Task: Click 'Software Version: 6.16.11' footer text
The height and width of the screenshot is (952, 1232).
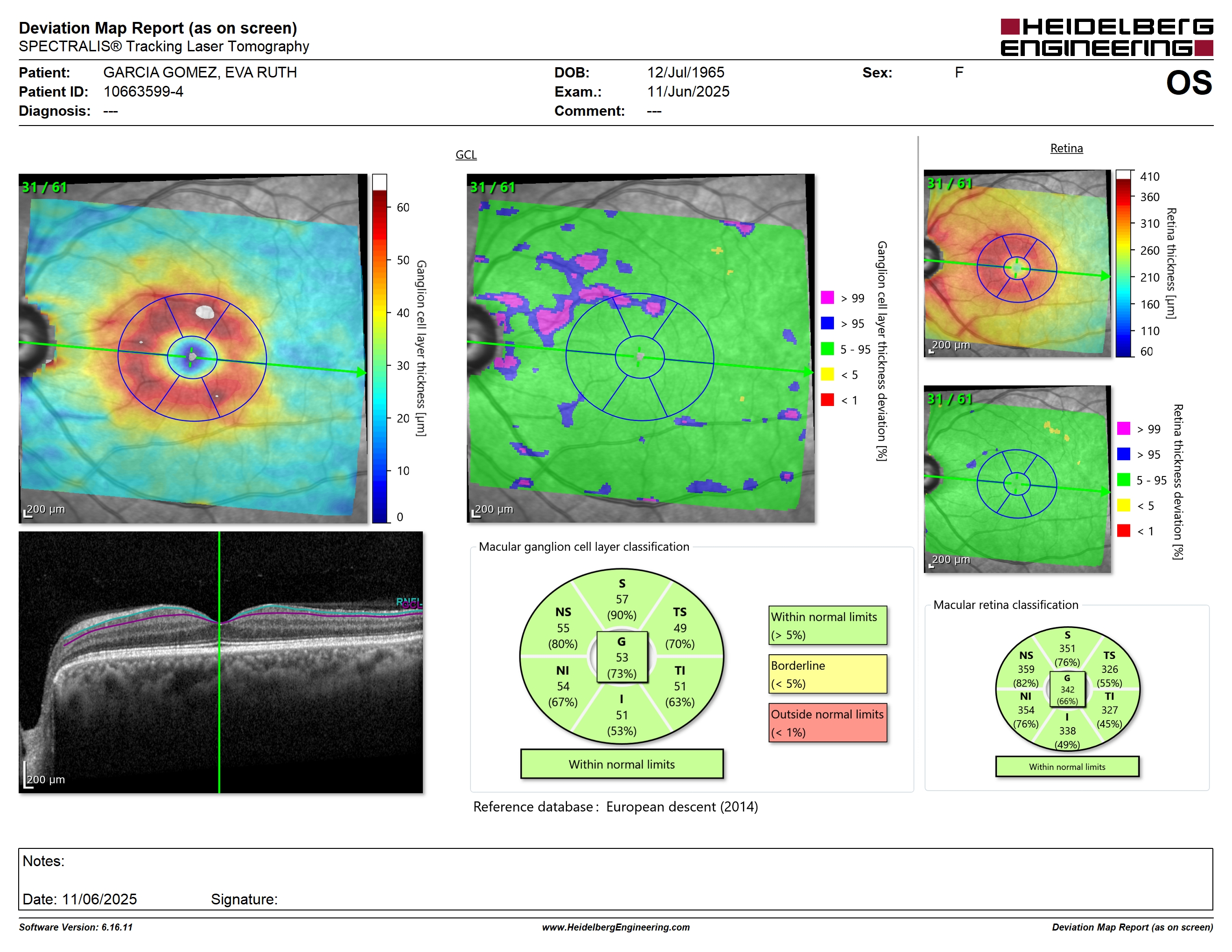Action: [76, 927]
